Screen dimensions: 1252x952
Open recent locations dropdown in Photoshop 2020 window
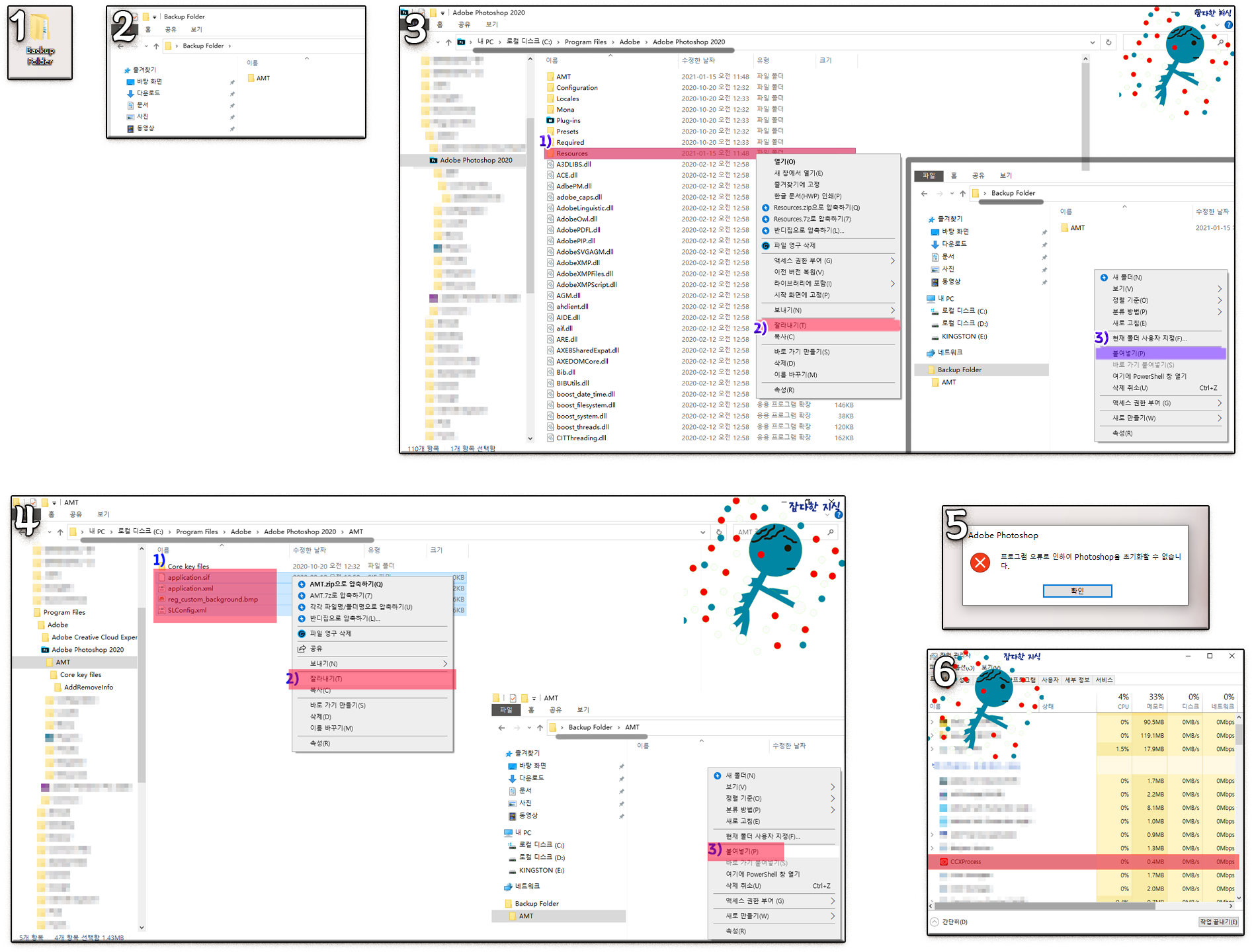437,42
